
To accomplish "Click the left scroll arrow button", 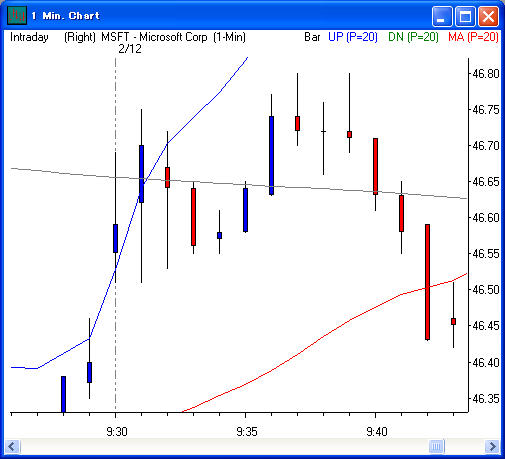I will click(13, 446).
